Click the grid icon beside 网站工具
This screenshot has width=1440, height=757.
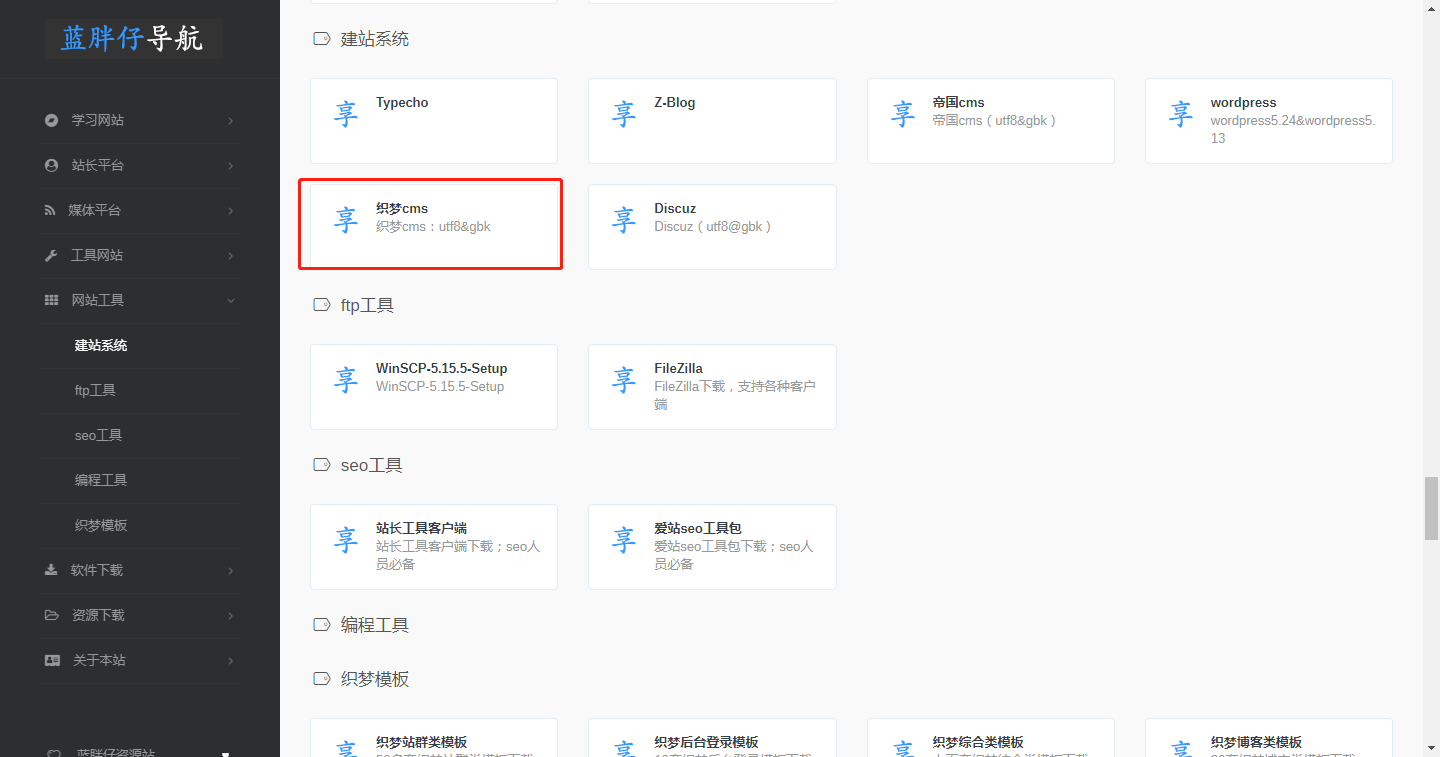pyautogui.click(x=51, y=300)
